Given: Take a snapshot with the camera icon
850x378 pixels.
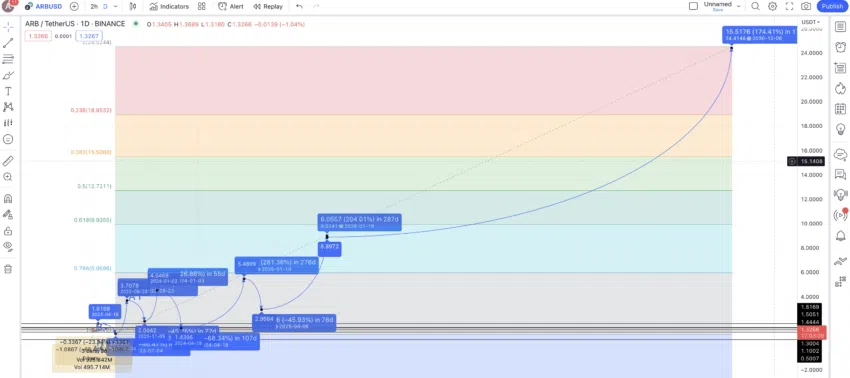Looking at the screenshot, I should point(806,7).
